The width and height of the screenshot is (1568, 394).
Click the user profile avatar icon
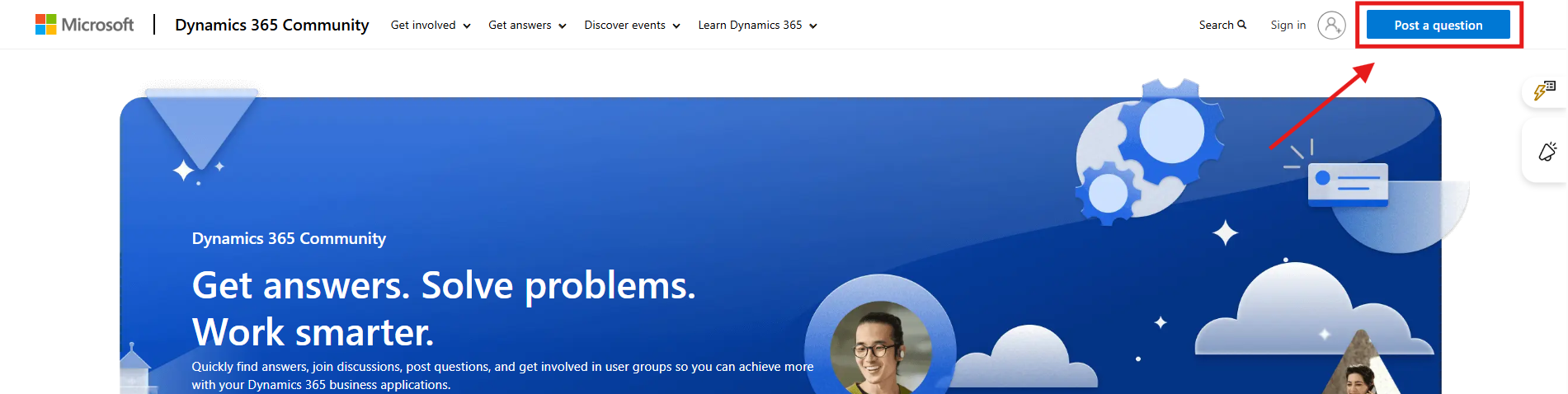pos(1331,25)
